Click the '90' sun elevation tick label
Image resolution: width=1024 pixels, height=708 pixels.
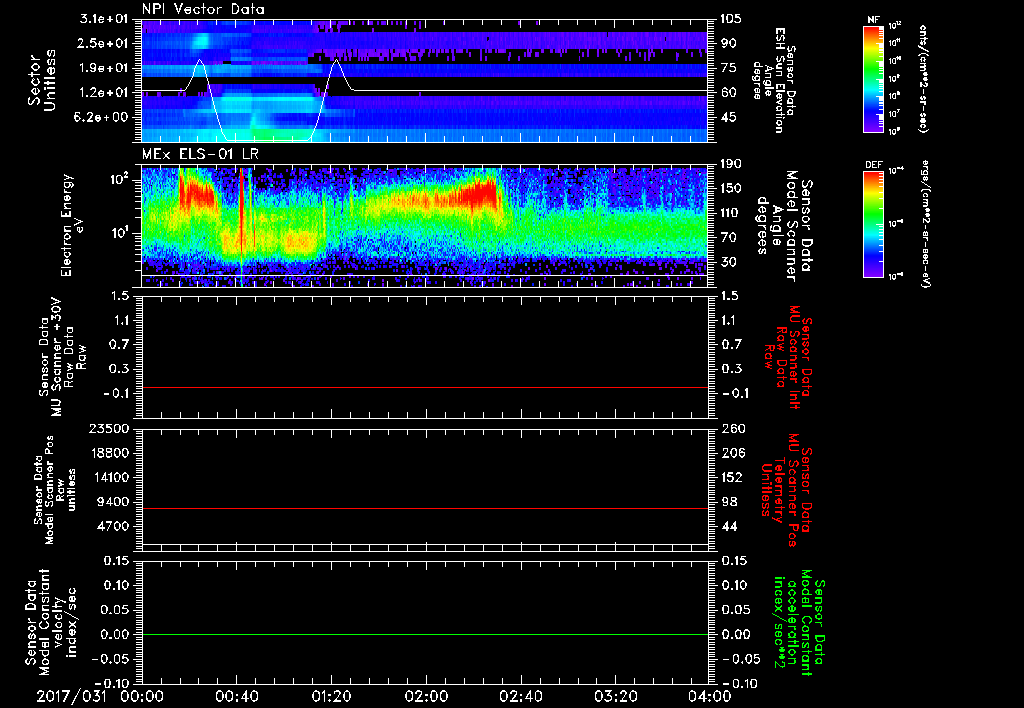[728, 43]
